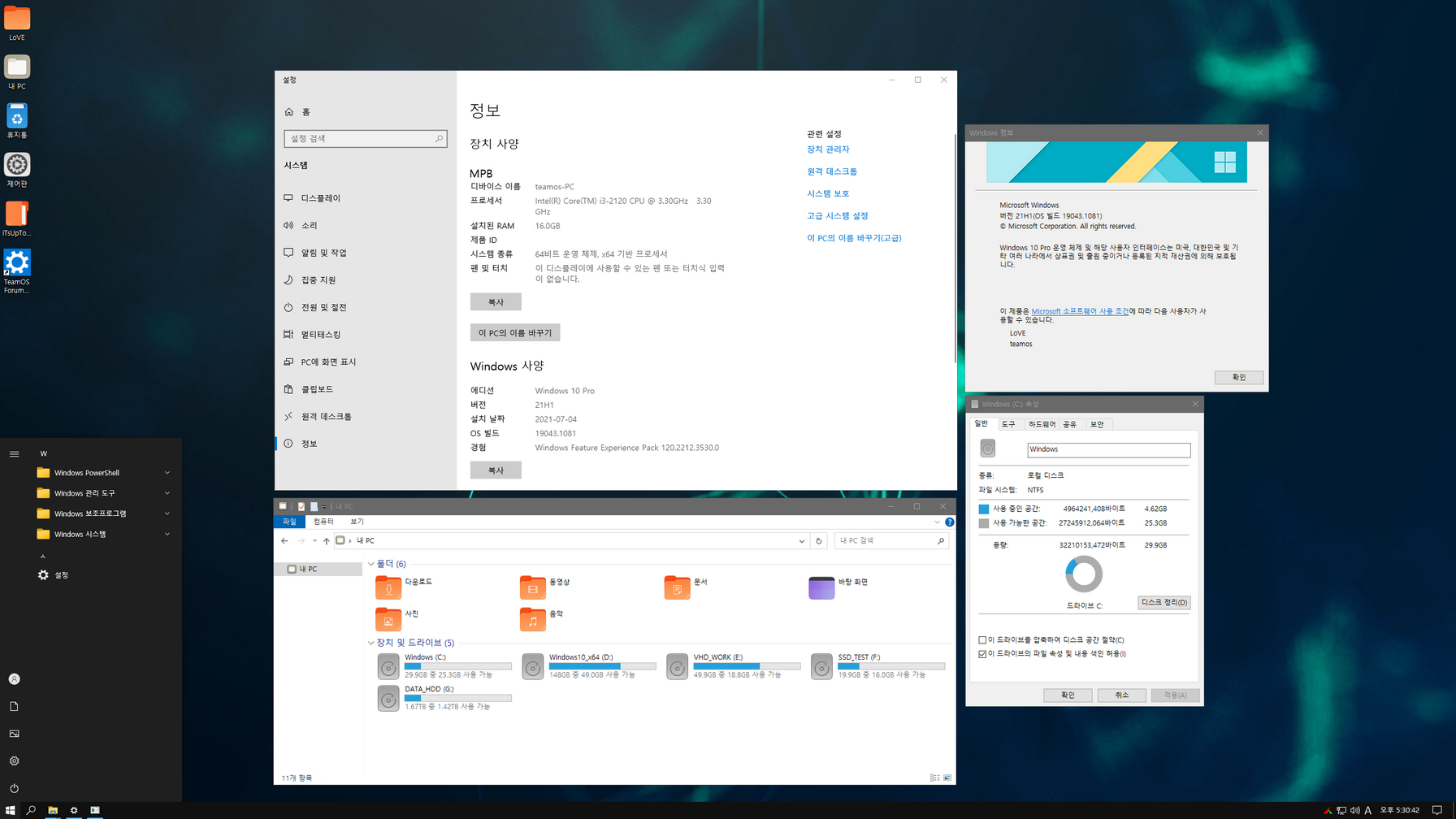Open the 음악 music folder
This screenshot has height=819, width=1456.
pos(542,619)
